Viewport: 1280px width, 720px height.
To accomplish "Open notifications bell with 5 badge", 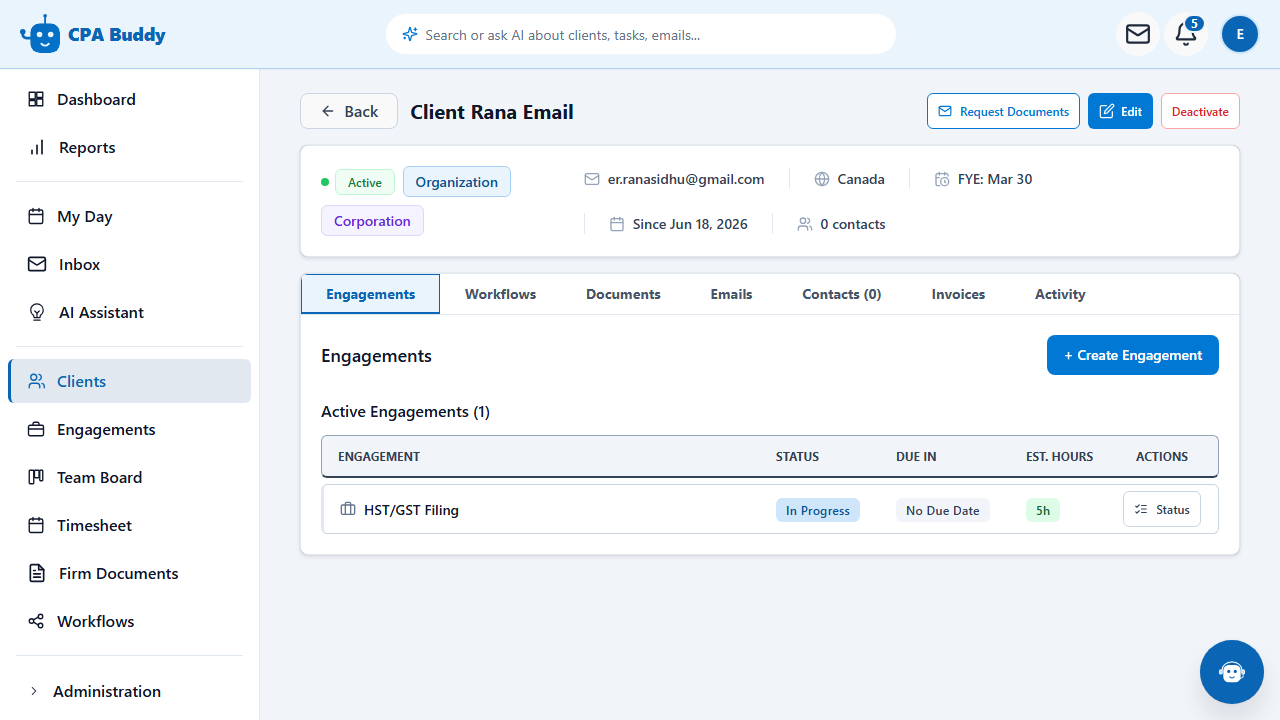I will (1186, 34).
